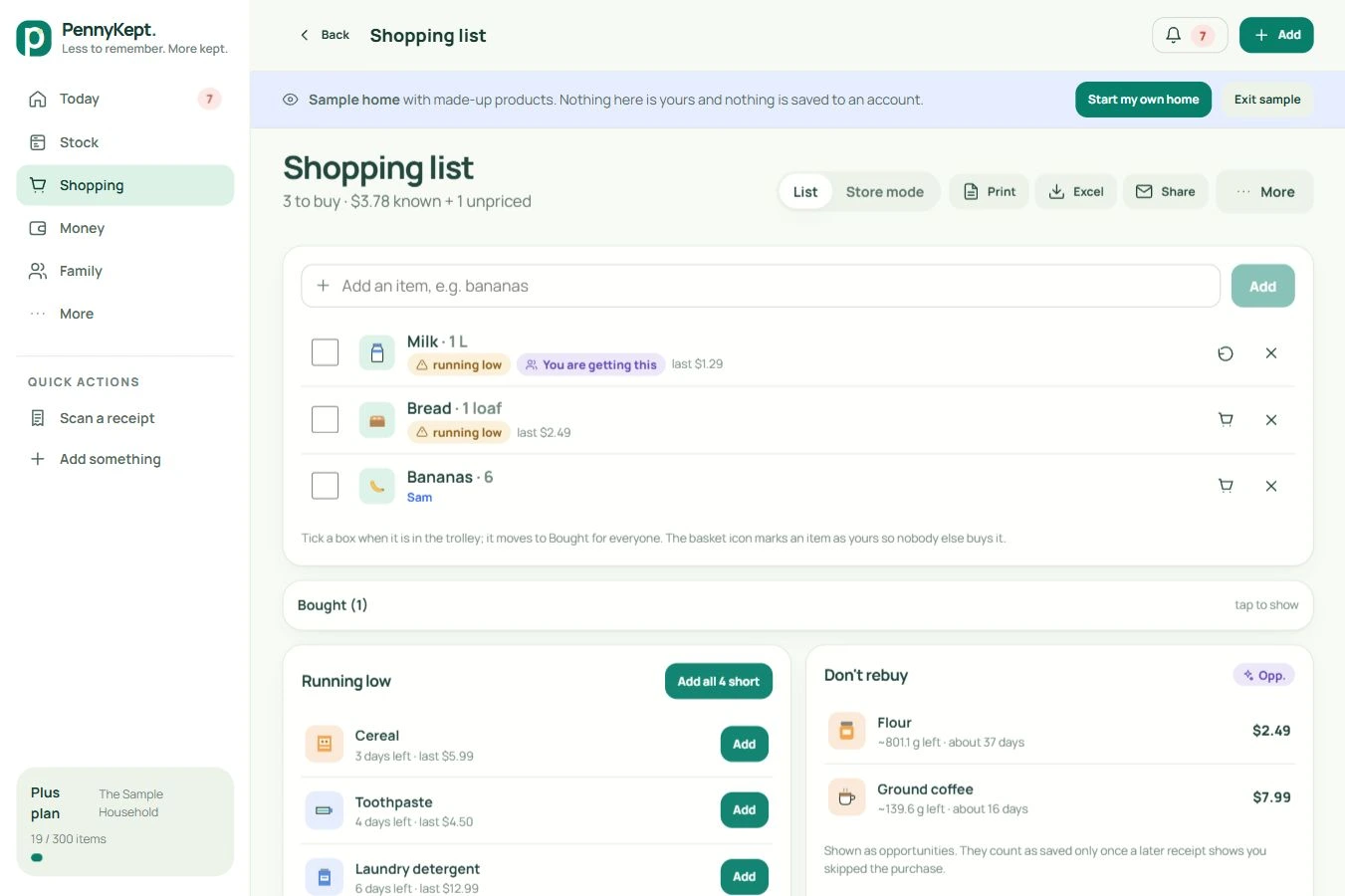The image size is (1345, 896).
Task: Share the shopping list
Action: pos(1166,192)
